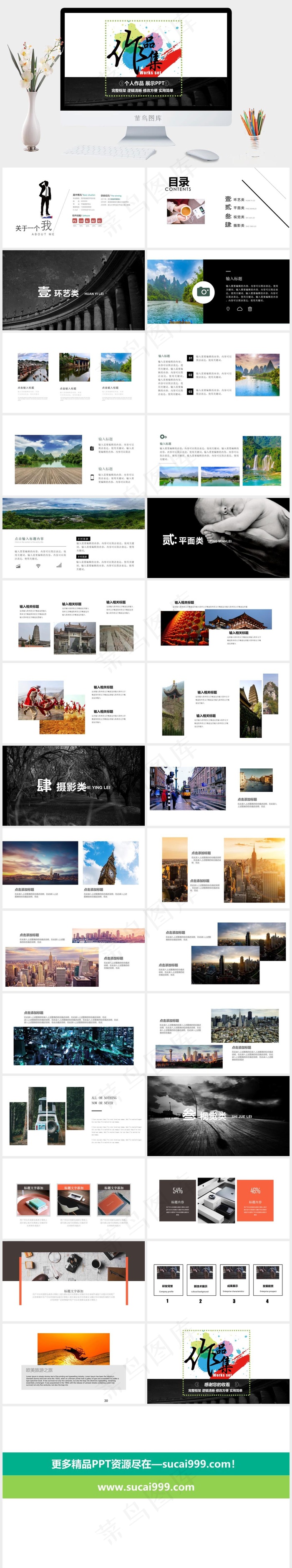Click the 01 numbered black square
The image size is (292, 1568).
click(x=190, y=359)
